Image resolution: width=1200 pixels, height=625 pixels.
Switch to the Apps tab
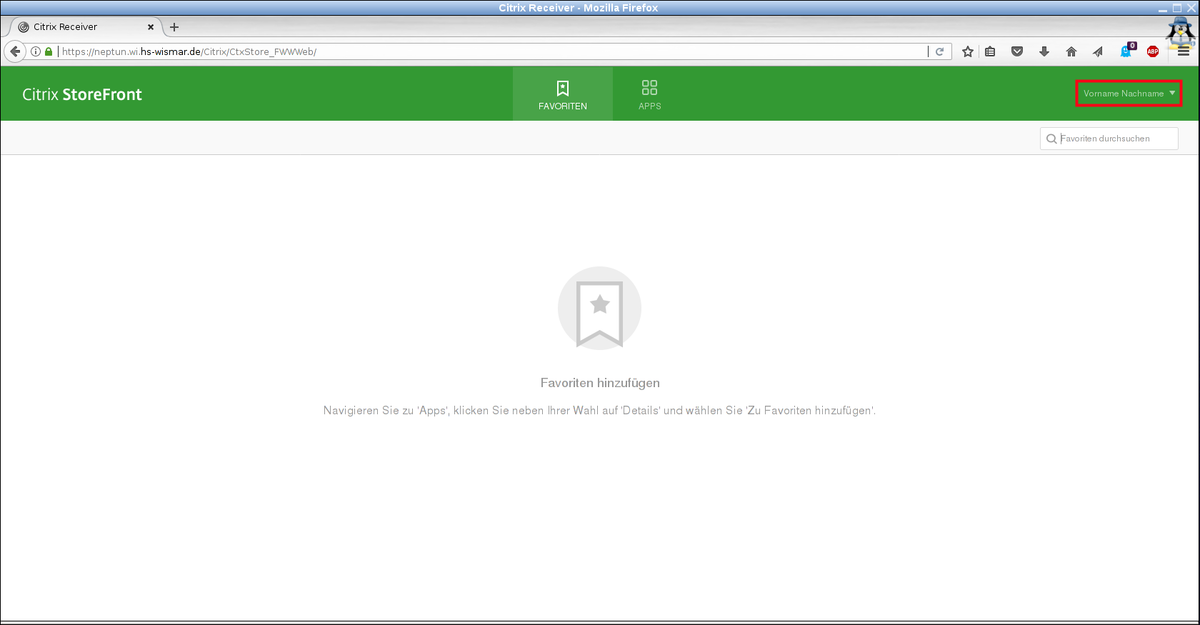[649, 95]
